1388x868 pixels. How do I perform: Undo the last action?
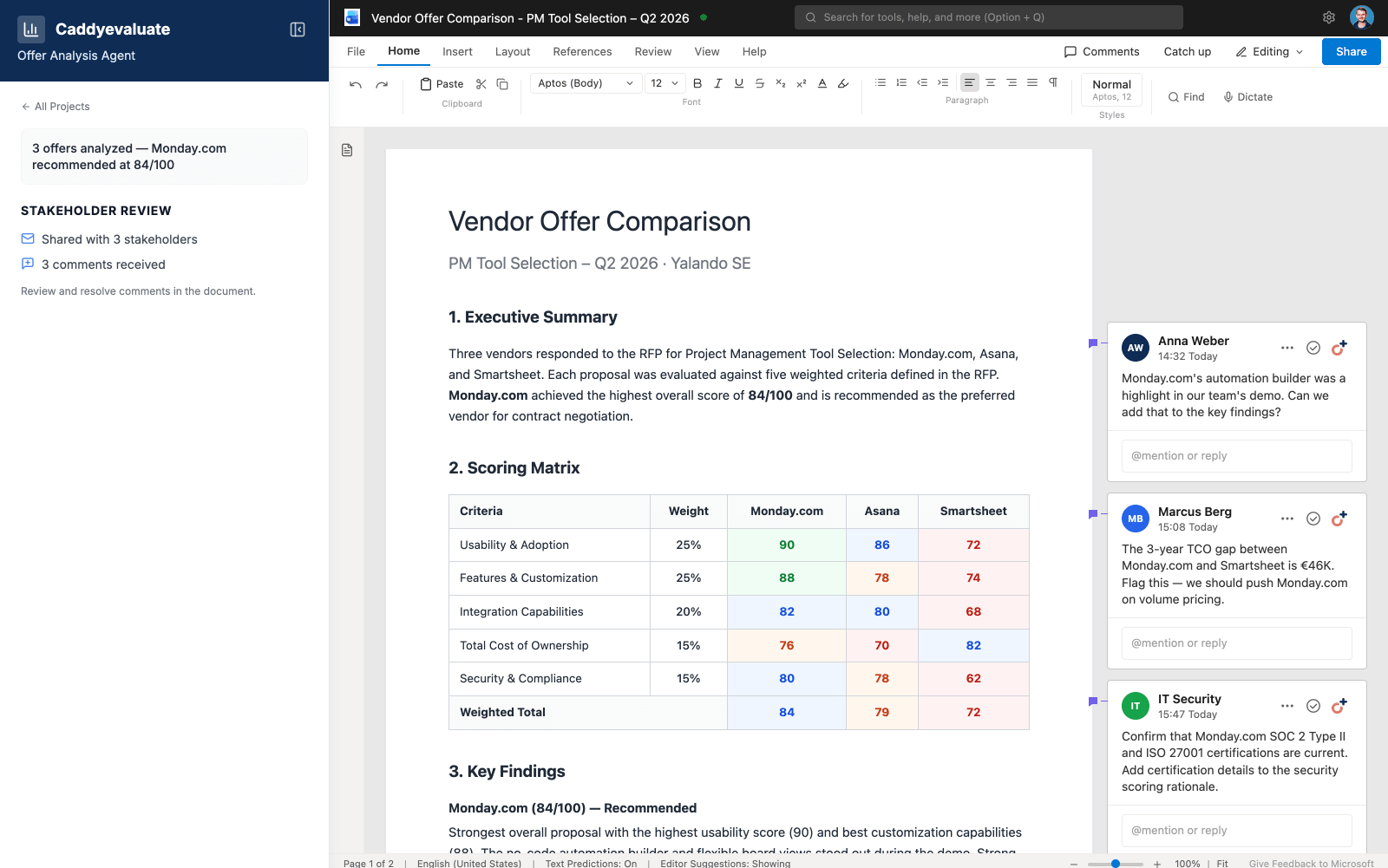(356, 84)
